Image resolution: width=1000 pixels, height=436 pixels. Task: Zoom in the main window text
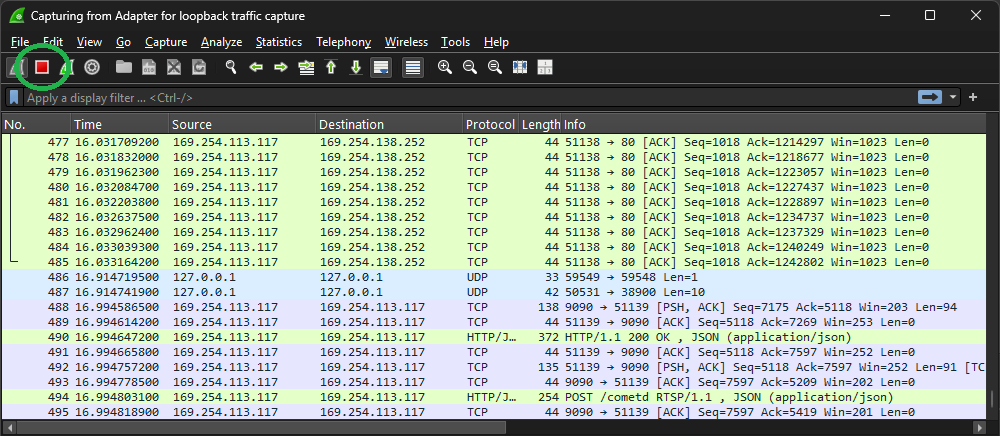click(445, 67)
